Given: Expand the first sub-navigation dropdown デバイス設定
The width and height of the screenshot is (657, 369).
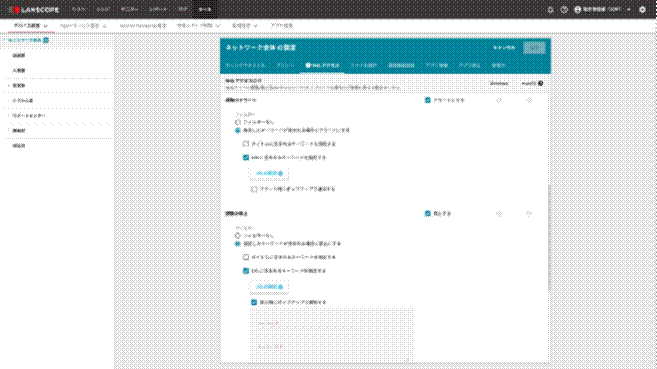Looking at the screenshot, I should pos(31,26).
